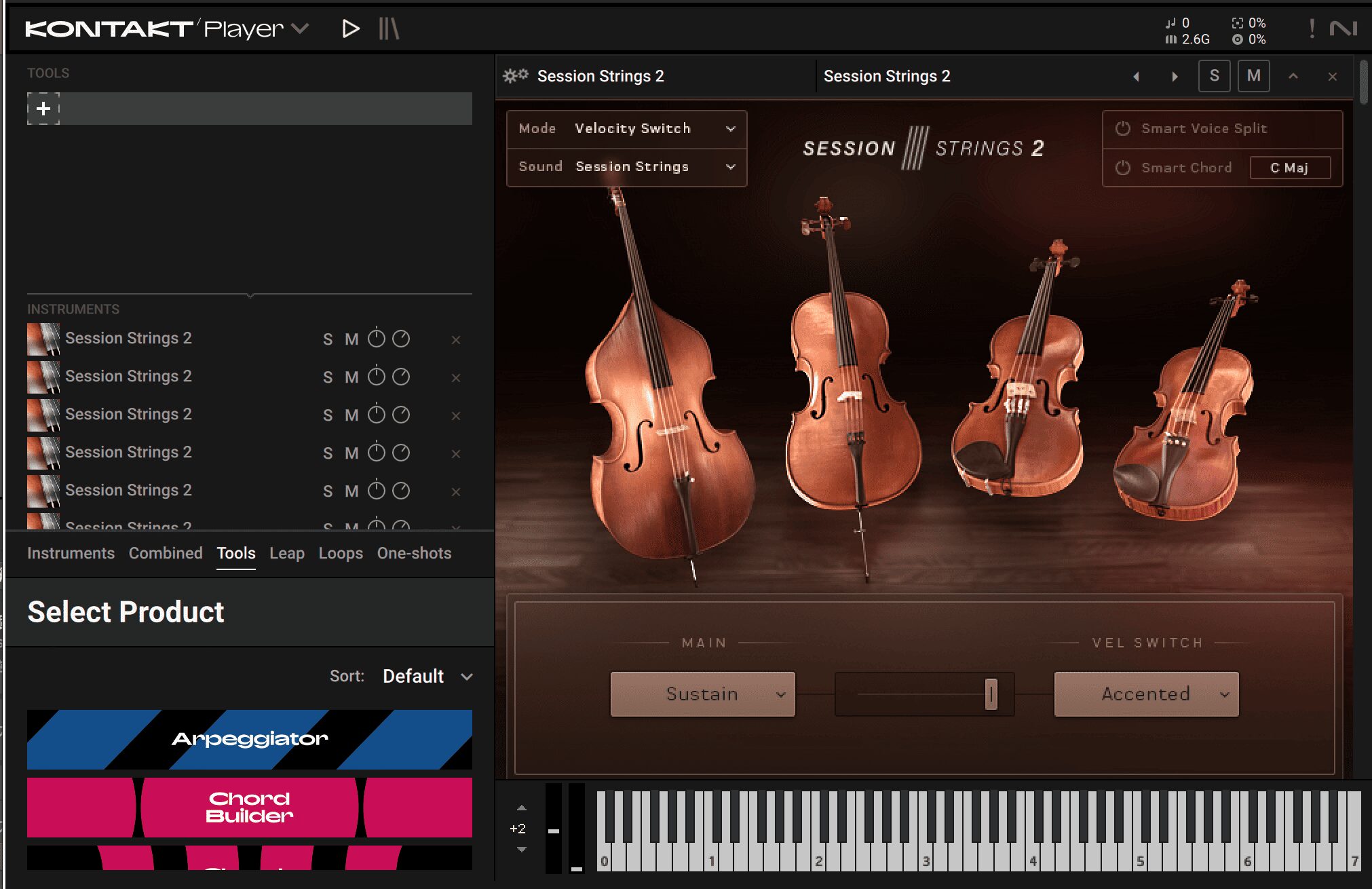Solo the second Session Strings 2 row

pyautogui.click(x=328, y=377)
